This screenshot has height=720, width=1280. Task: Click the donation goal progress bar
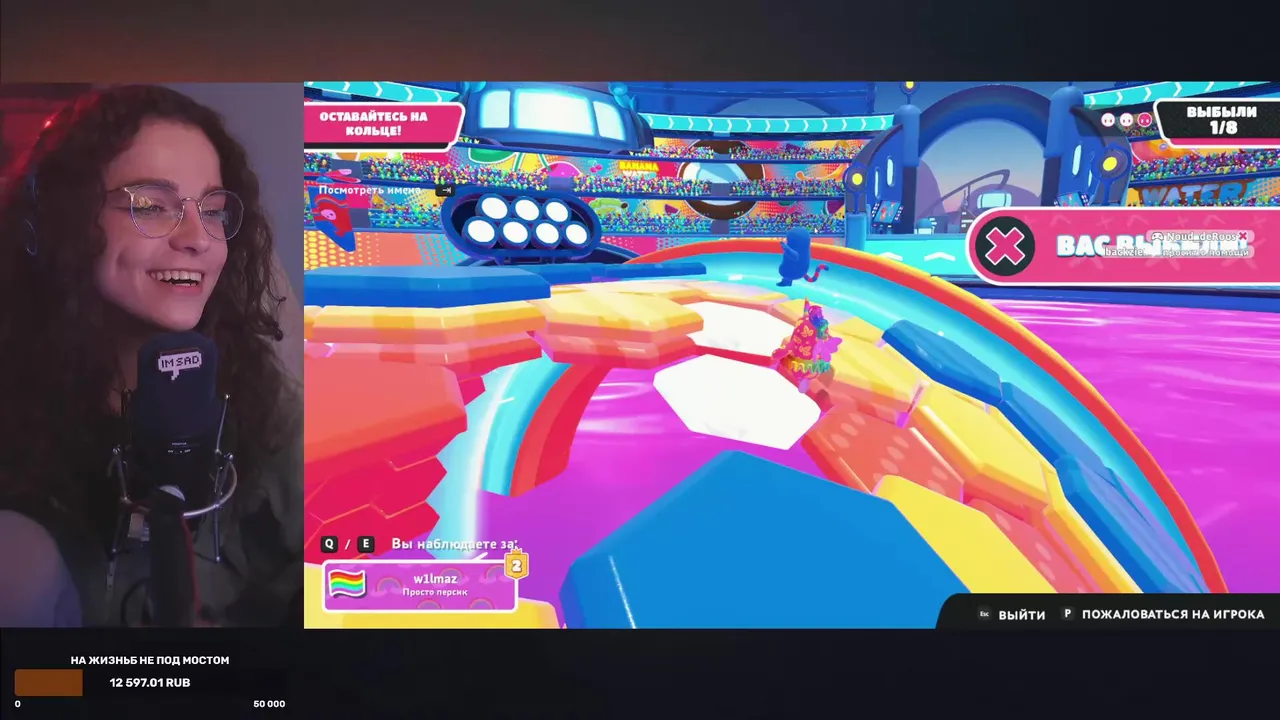point(150,683)
